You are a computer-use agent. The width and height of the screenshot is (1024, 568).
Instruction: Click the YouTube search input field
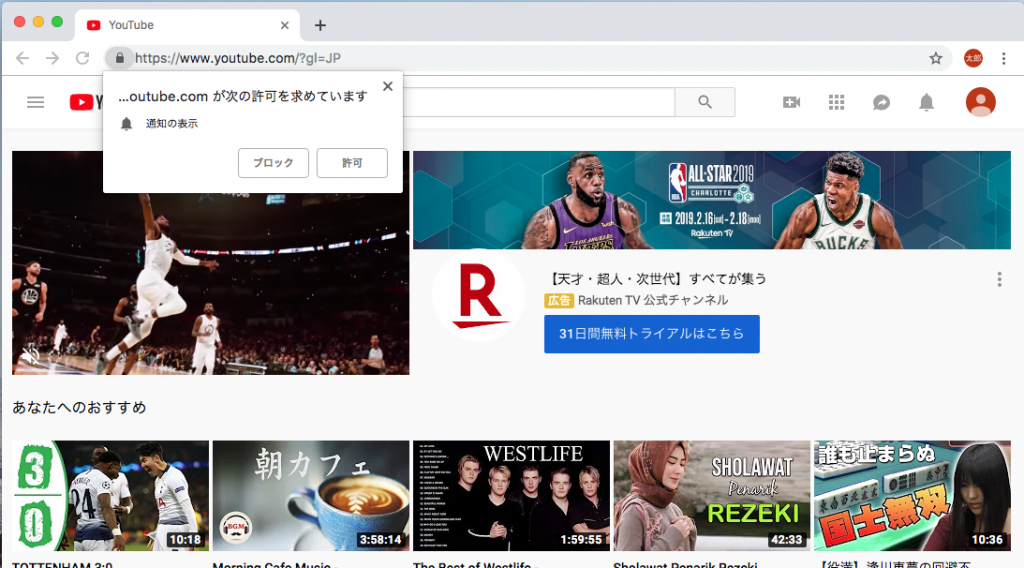[x=539, y=102]
